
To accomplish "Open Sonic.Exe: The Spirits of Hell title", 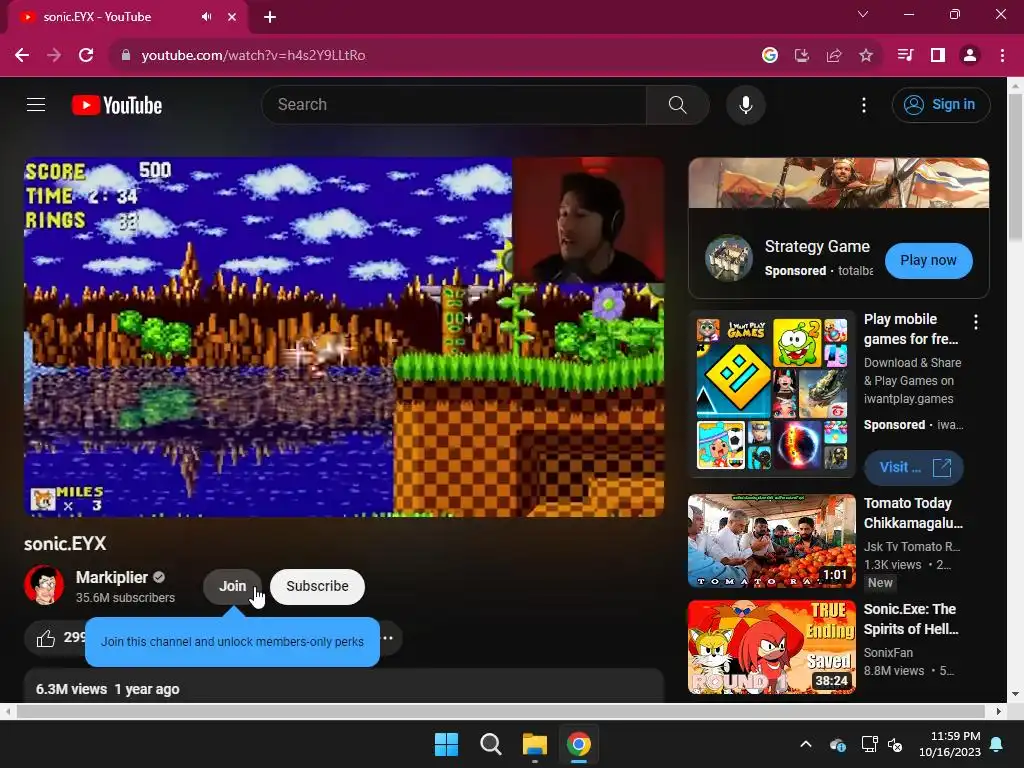I will pos(910,619).
